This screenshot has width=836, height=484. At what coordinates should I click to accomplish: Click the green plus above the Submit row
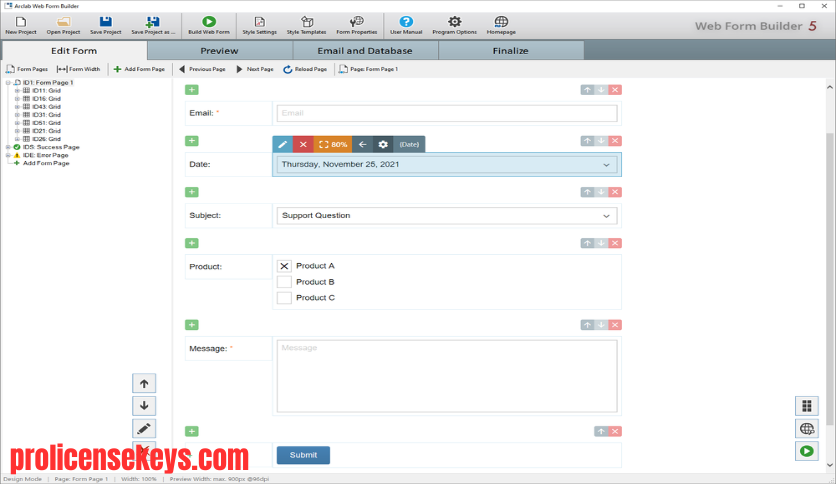click(x=192, y=431)
